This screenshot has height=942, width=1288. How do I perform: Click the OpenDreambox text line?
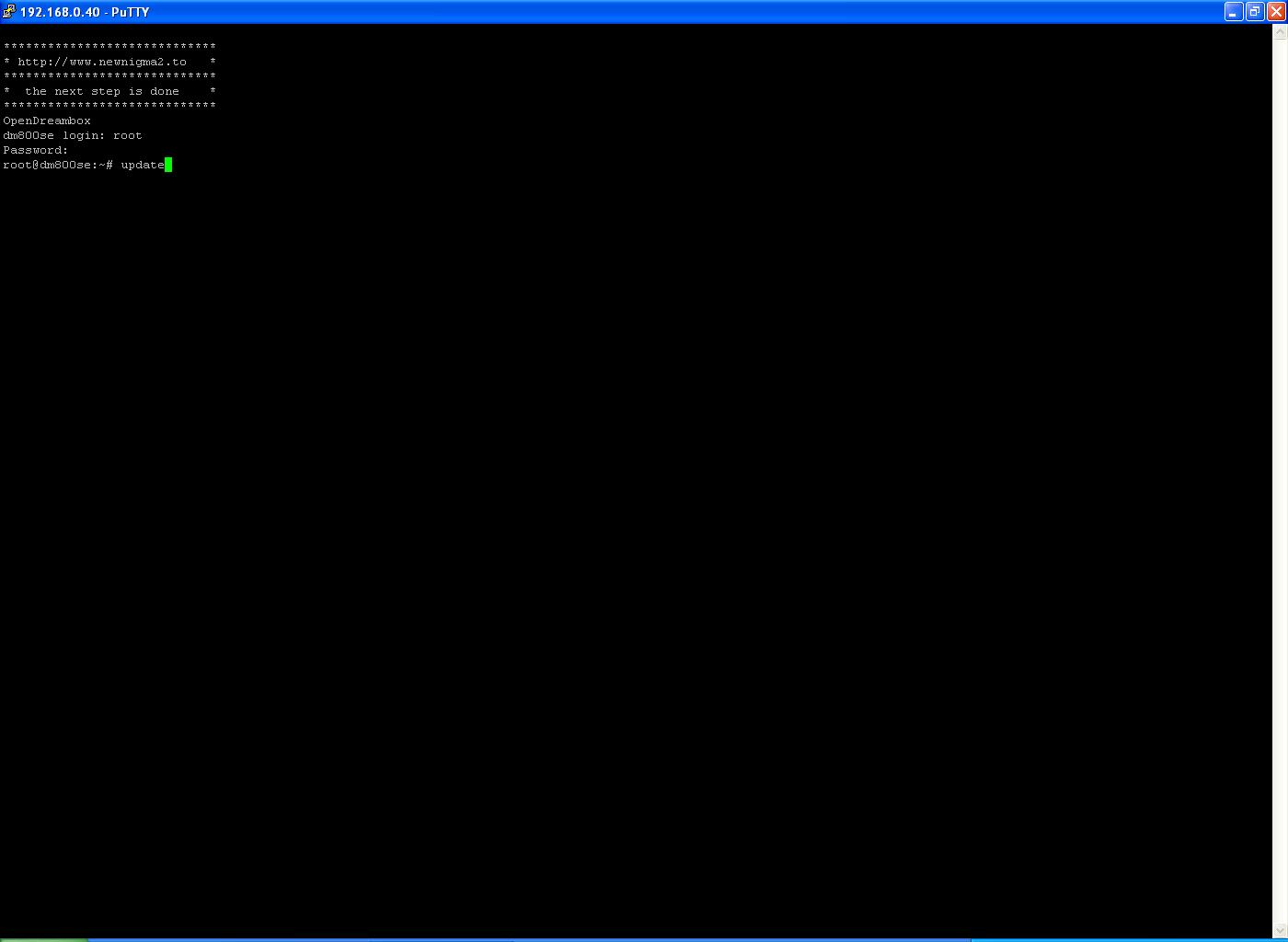coord(47,121)
